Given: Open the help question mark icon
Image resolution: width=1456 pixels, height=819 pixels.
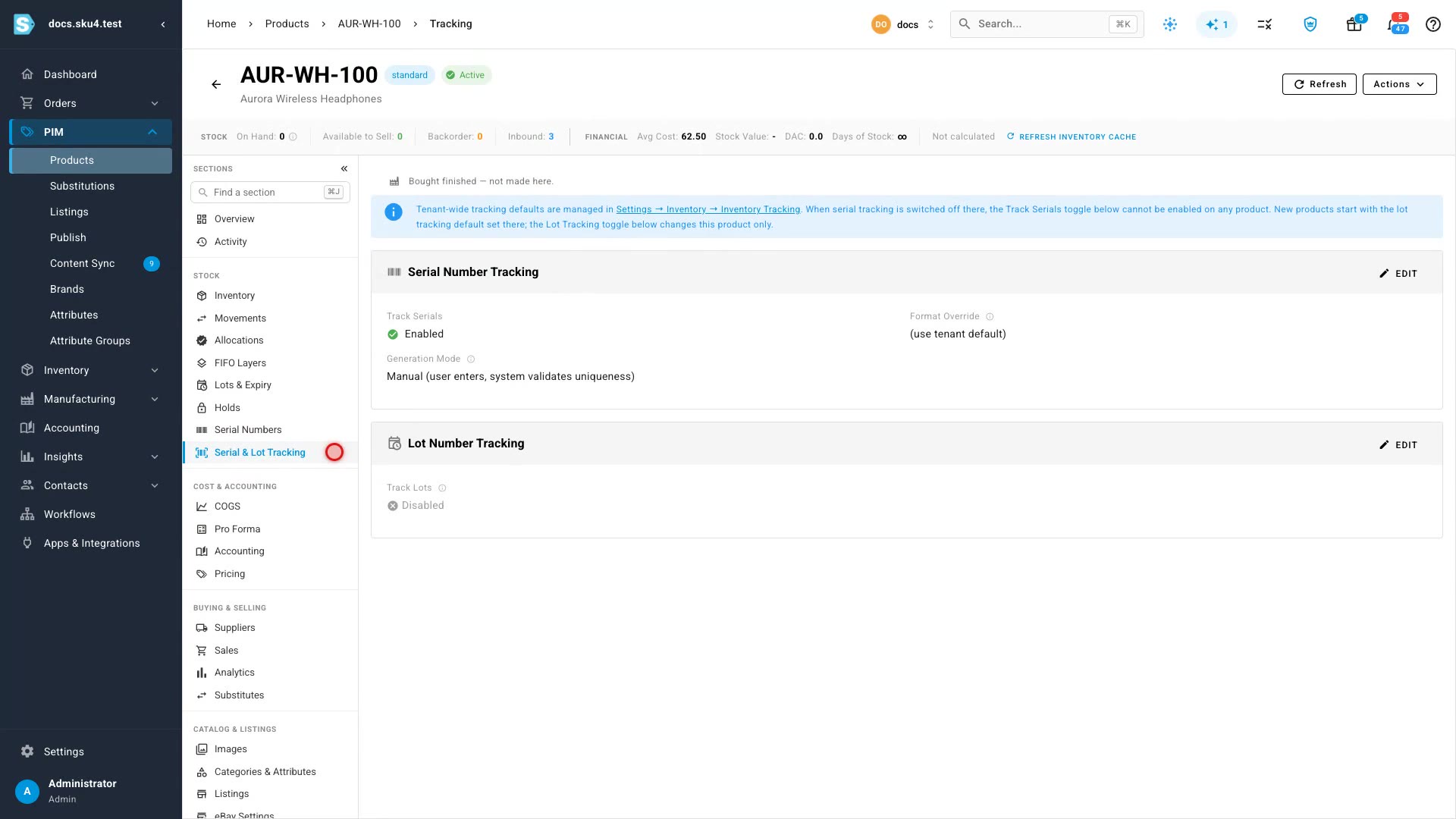Looking at the screenshot, I should click(1432, 24).
